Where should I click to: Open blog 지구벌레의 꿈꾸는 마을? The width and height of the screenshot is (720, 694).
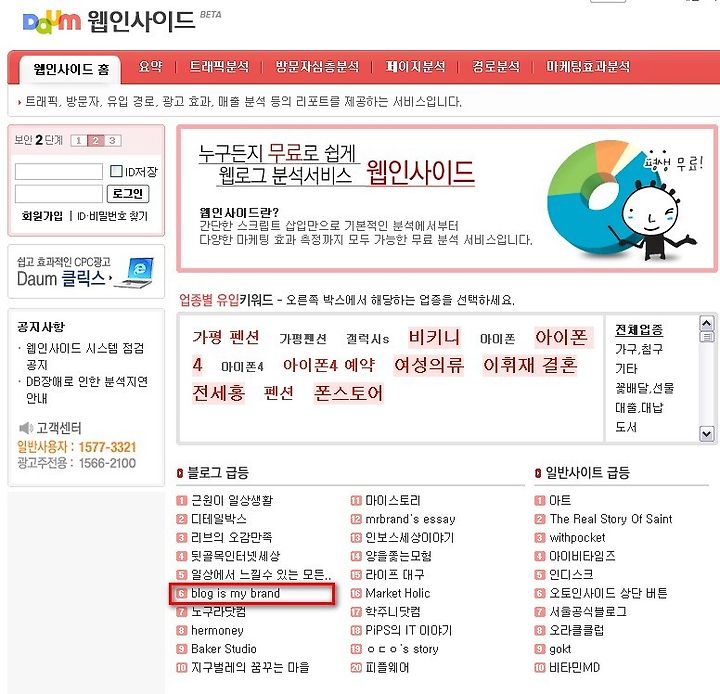coord(250,667)
